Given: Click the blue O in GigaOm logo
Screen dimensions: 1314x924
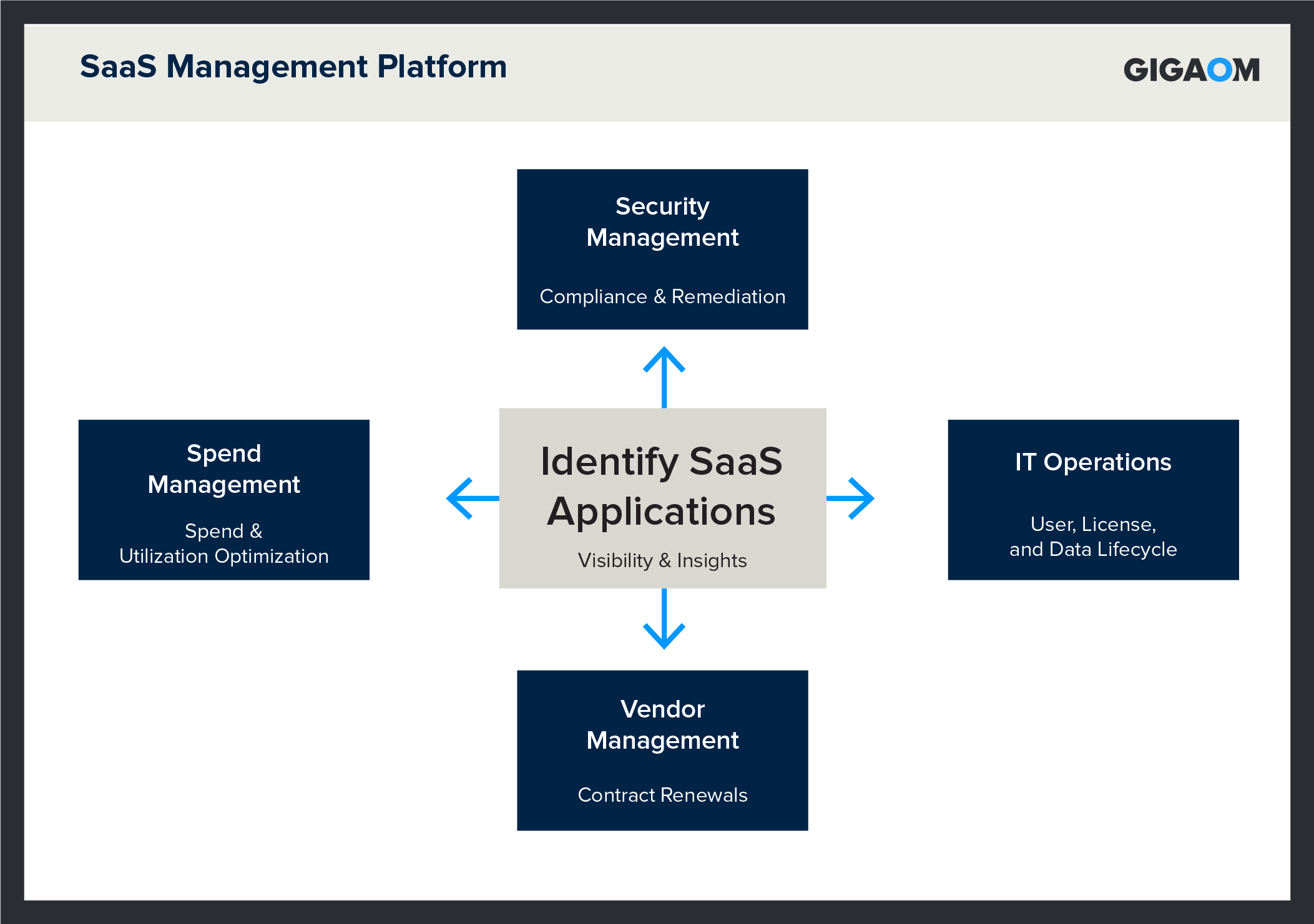Looking at the screenshot, I should (x=1219, y=69).
